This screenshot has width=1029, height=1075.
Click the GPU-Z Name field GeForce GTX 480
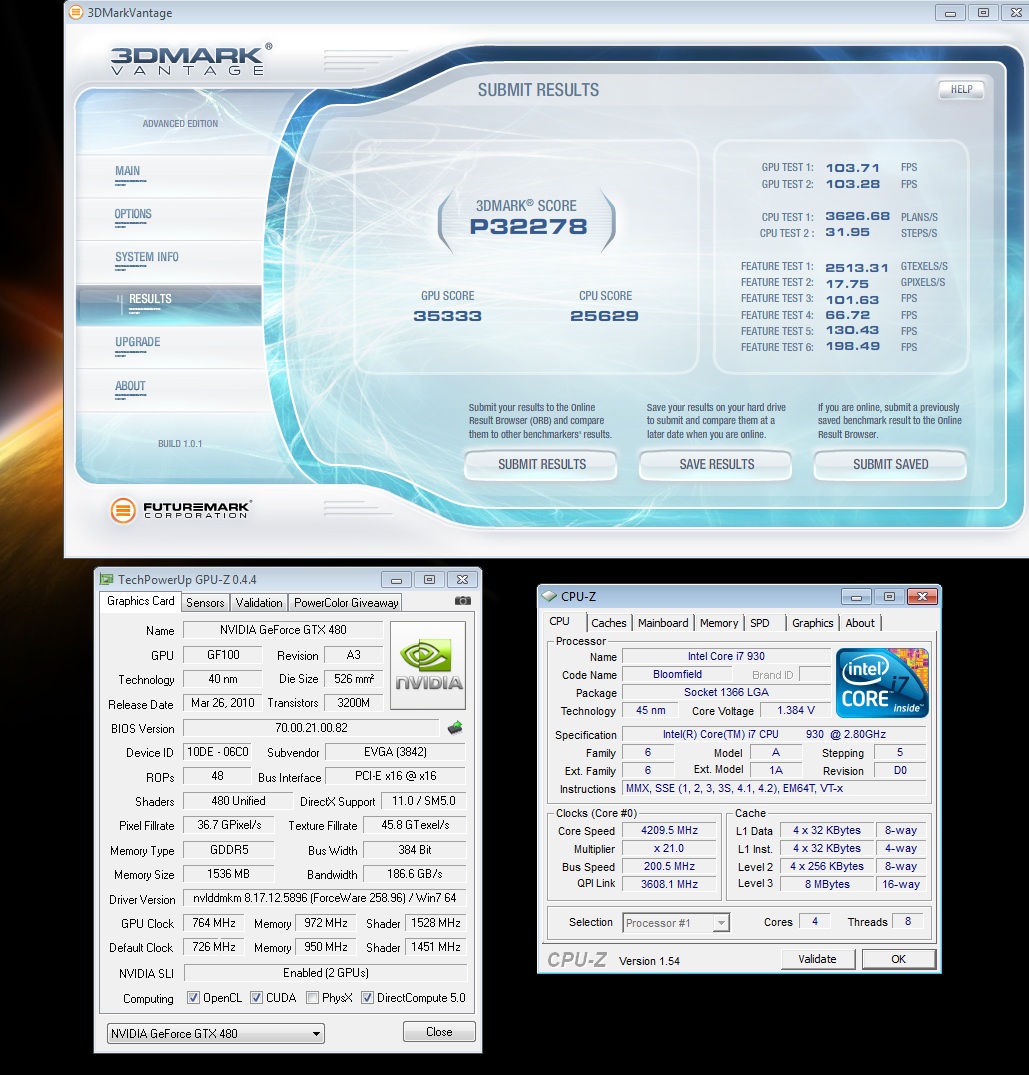coord(283,629)
